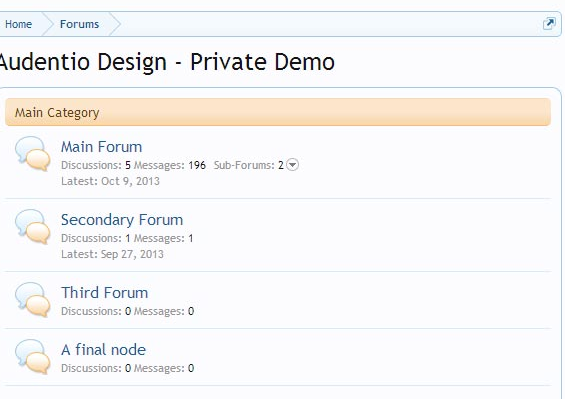View latest post dated Sep 27, 2013
The height and width of the screenshot is (399, 565).
132,254
